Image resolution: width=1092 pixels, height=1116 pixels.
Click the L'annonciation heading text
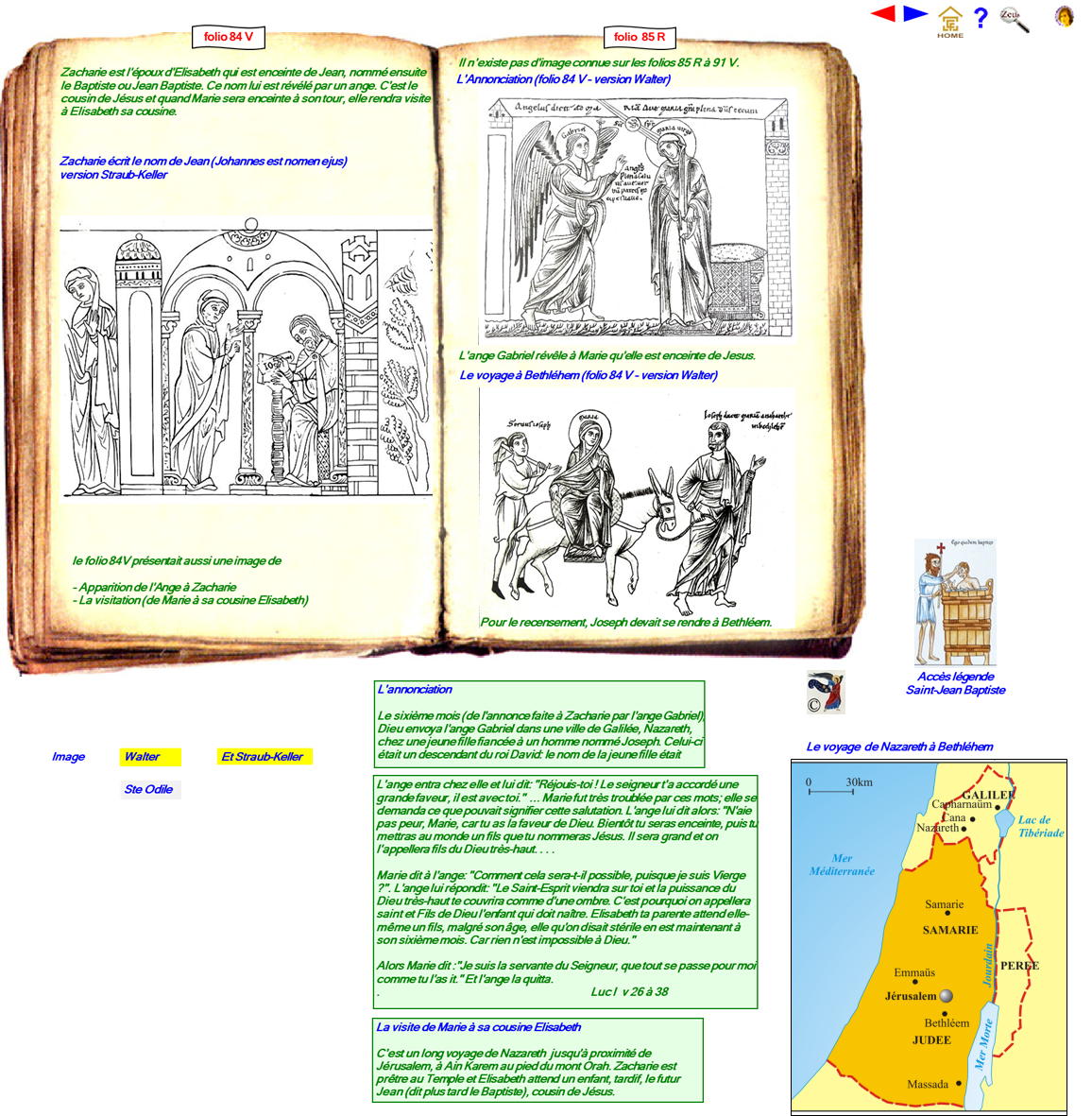coord(415,689)
